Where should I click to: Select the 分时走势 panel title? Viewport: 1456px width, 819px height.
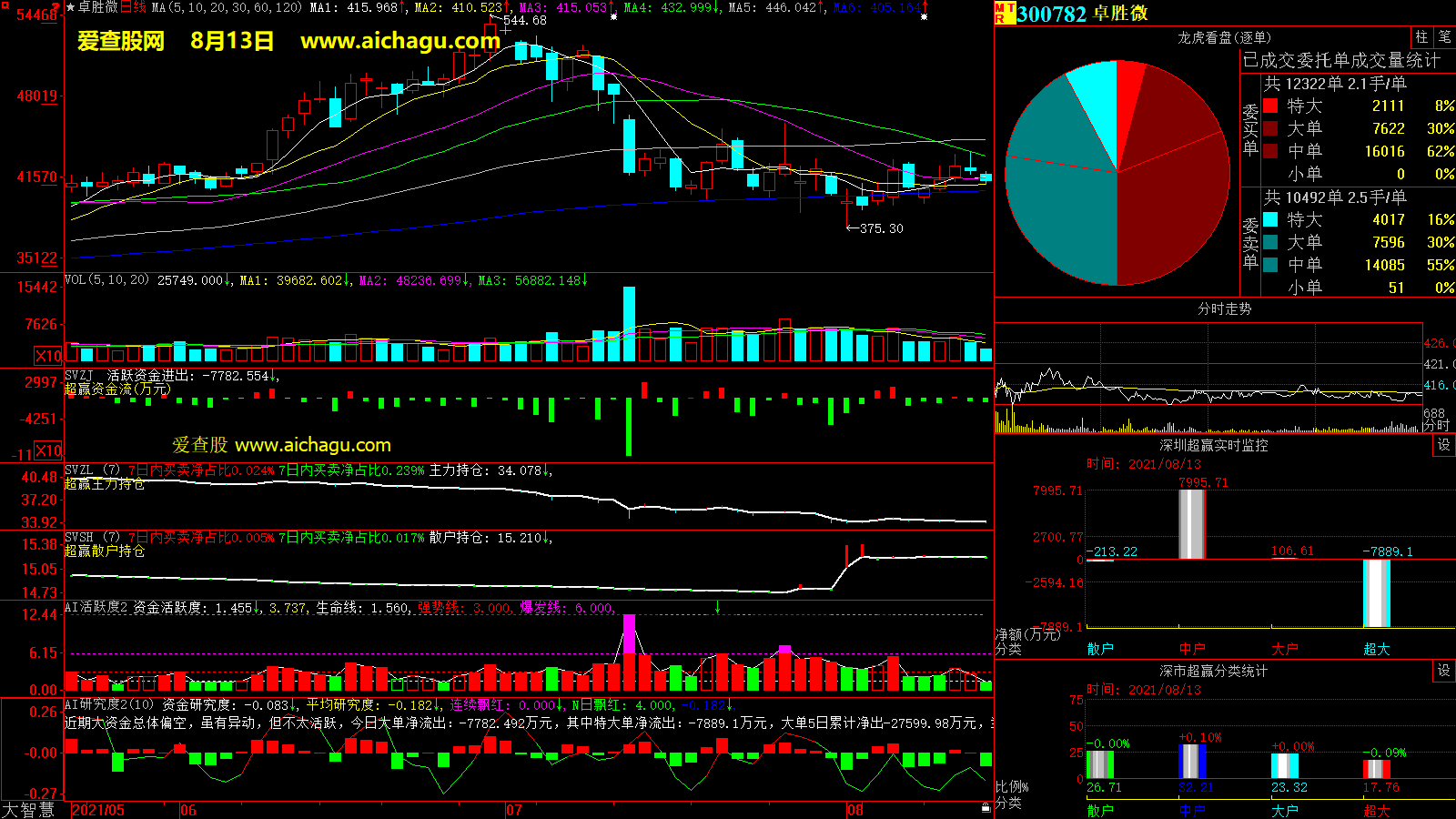[x=1224, y=309]
